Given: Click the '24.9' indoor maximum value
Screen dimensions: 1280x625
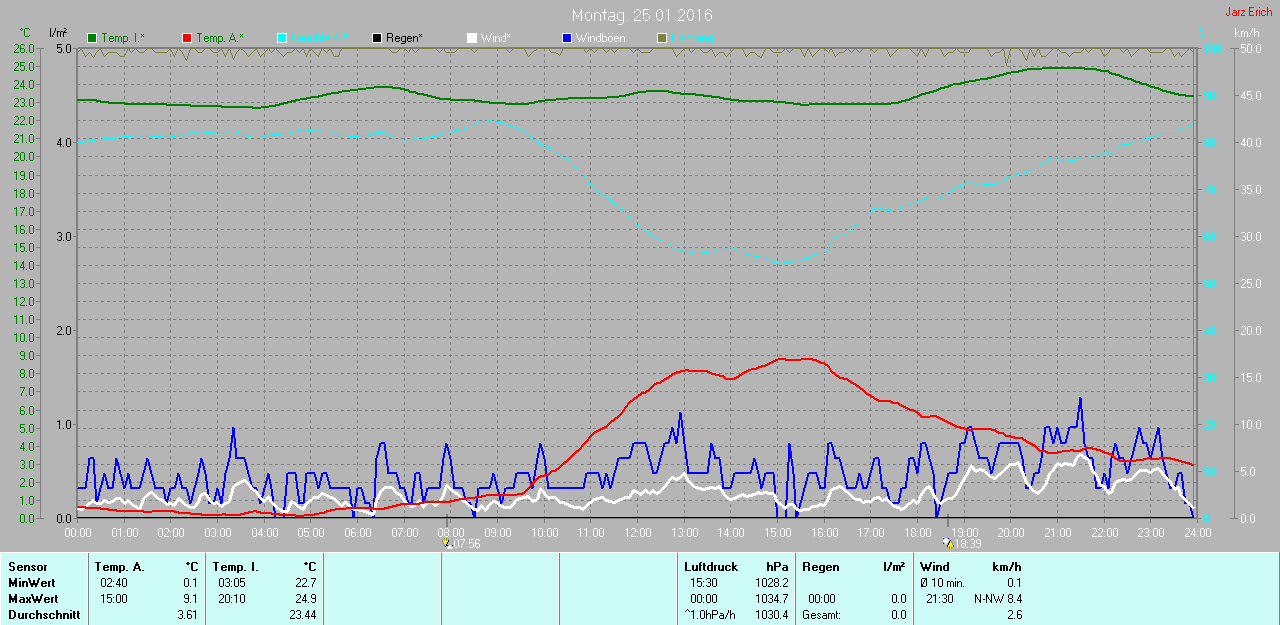Looking at the screenshot, I should coord(304,599).
